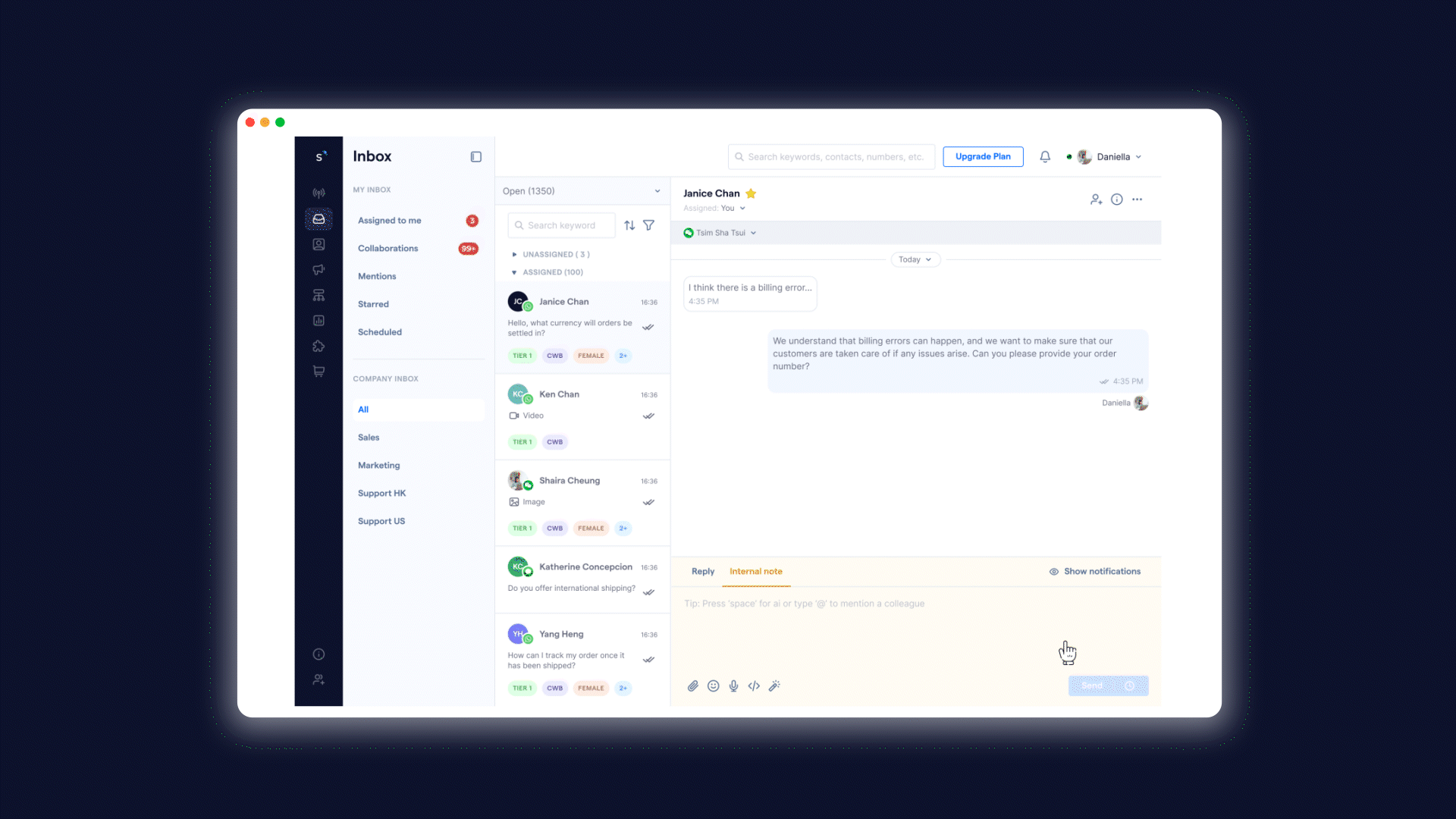The width and height of the screenshot is (1456, 819).
Task: Switch to Reply tab in compose area
Action: (703, 571)
